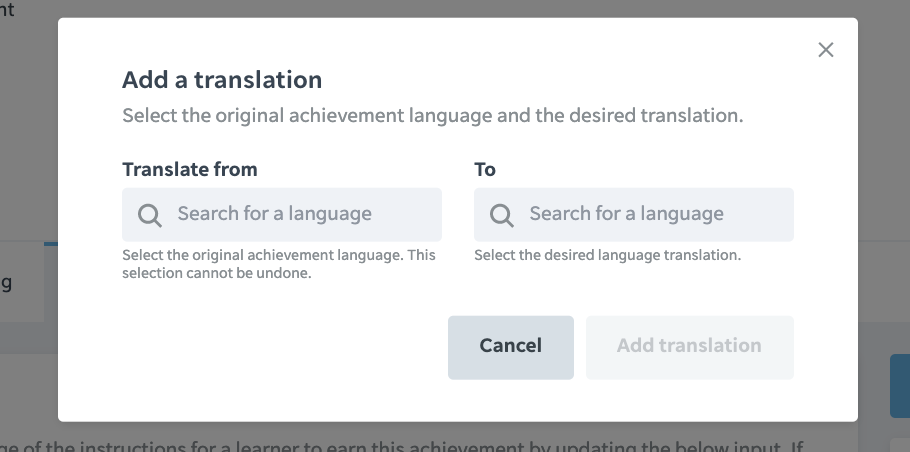Cancel adding the translation
910x452 pixels.
point(511,348)
